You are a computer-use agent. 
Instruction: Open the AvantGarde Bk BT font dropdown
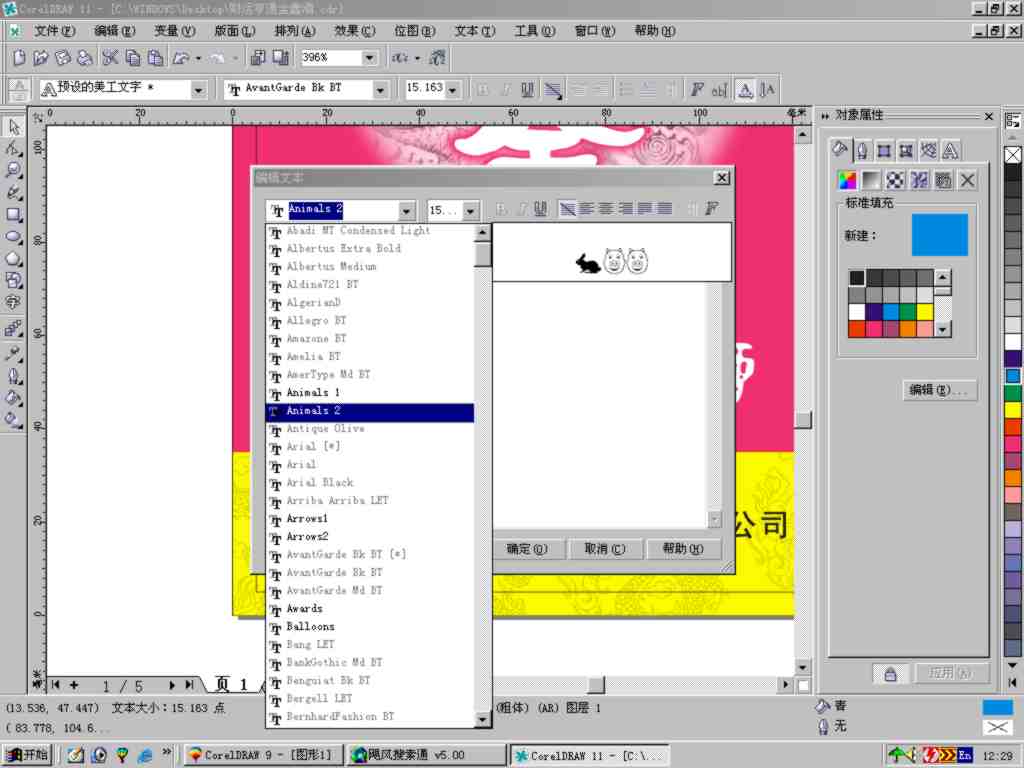click(380, 89)
